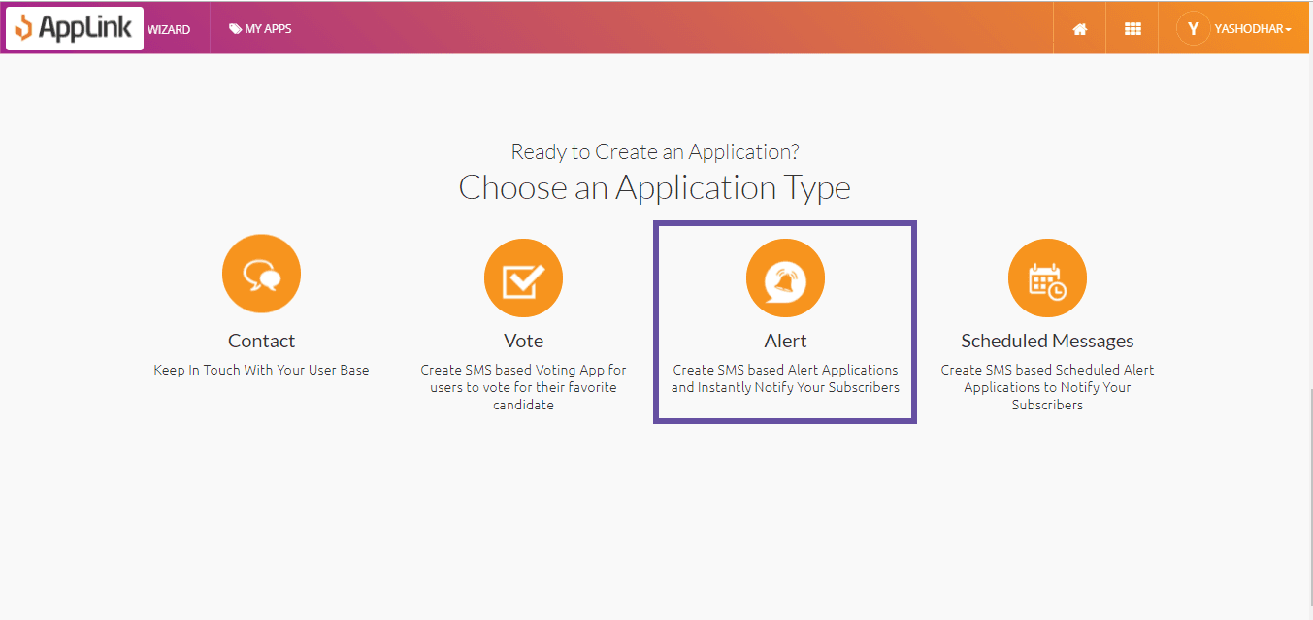The width and height of the screenshot is (1313, 620).
Task: Select the Alert bell icon
Action: (785, 278)
